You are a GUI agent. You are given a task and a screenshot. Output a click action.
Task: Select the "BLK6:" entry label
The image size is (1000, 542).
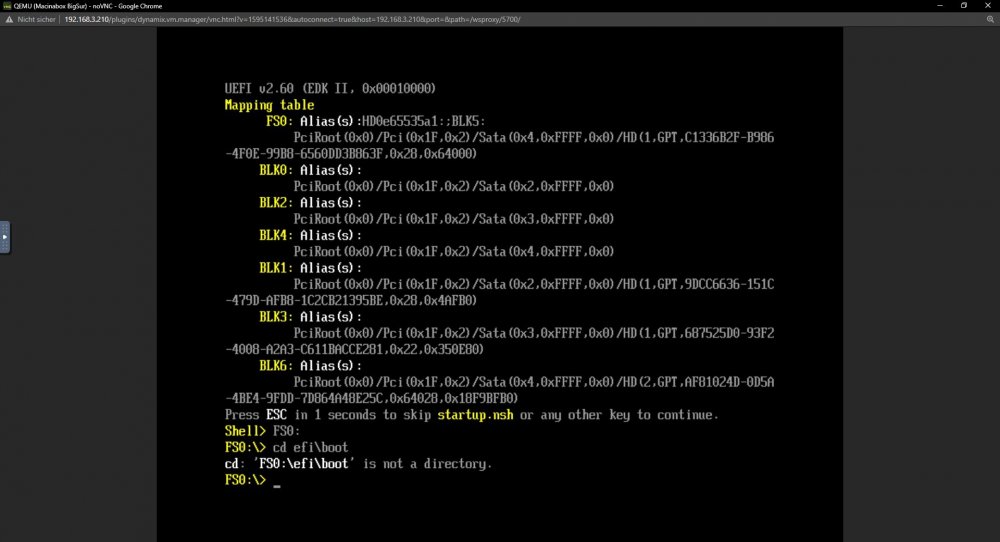276,365
